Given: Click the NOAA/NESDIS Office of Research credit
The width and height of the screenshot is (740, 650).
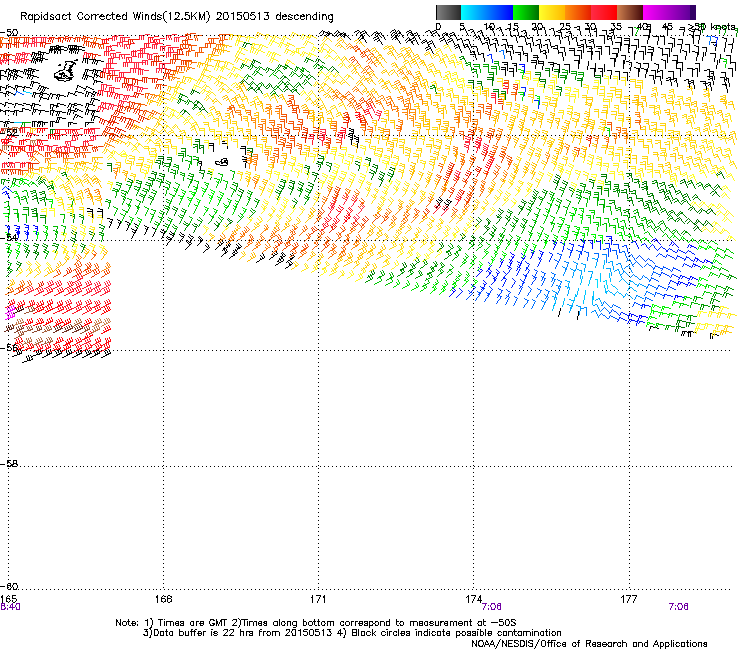Looking at the screenshot, I should tap(589, 644).
